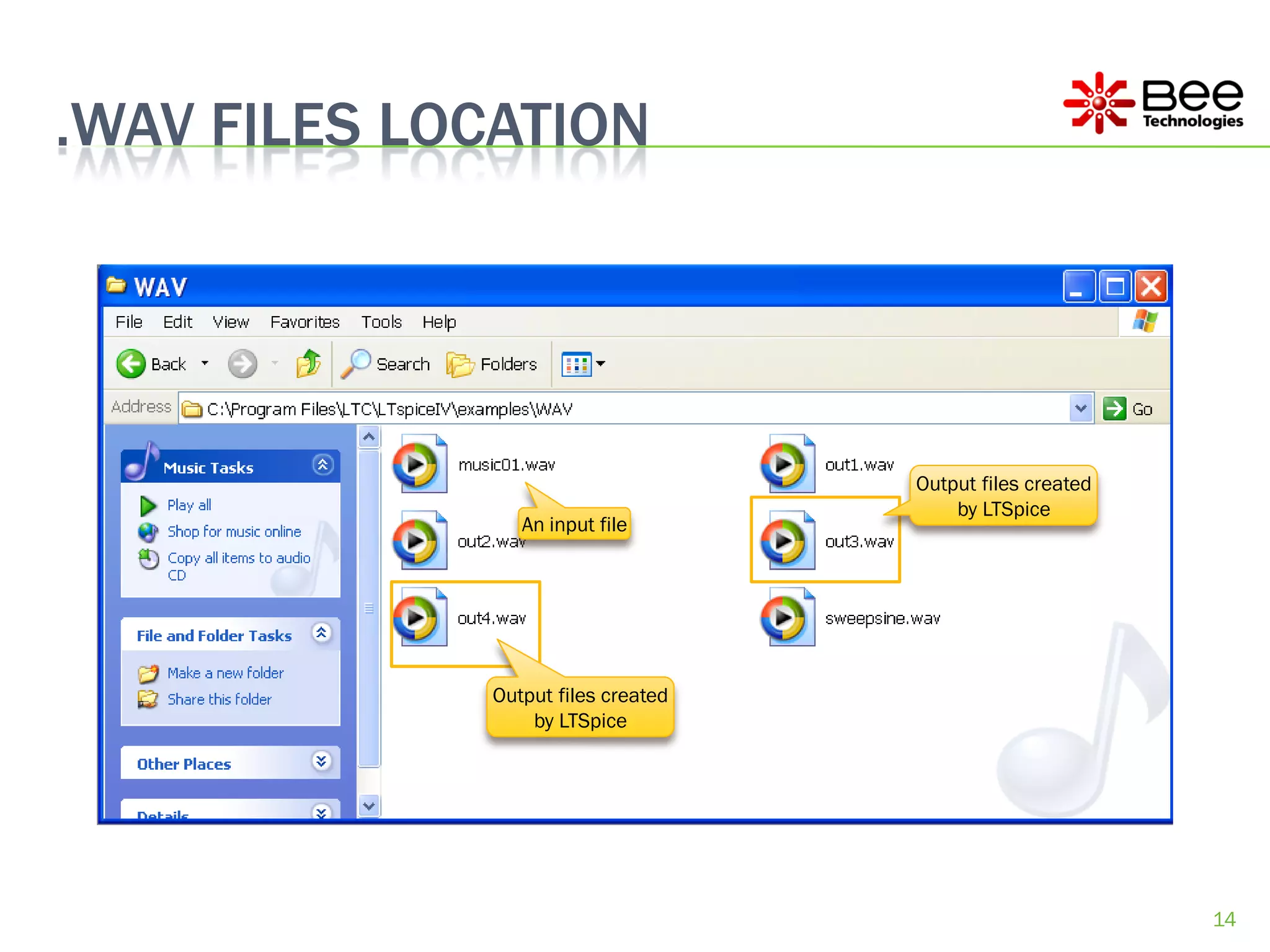Viewport: 1270px width, 952px height.
Task: Open the Views button icon
Action: click(576, 364)
